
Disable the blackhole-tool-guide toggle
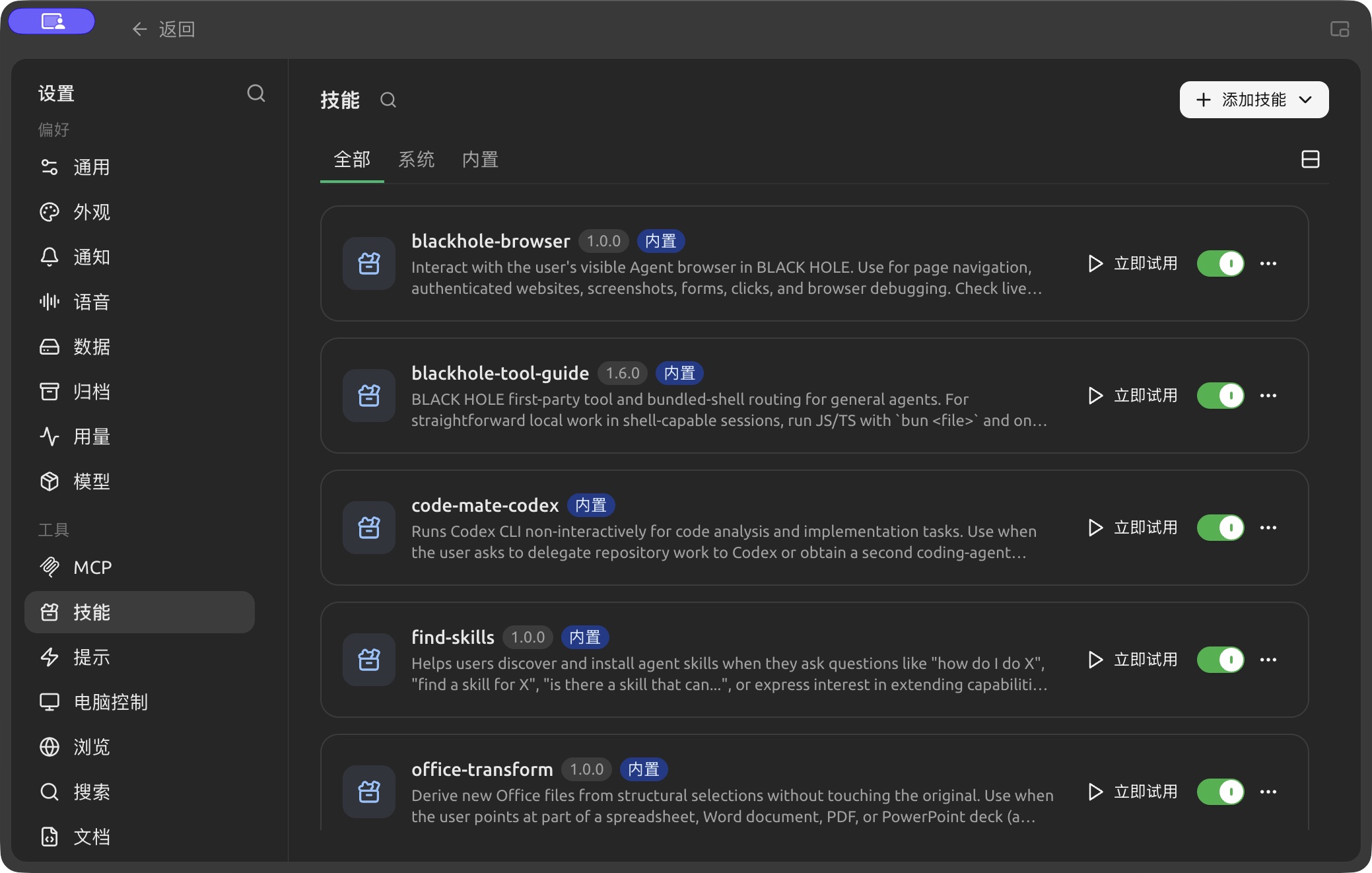(x=1221, y=396)
